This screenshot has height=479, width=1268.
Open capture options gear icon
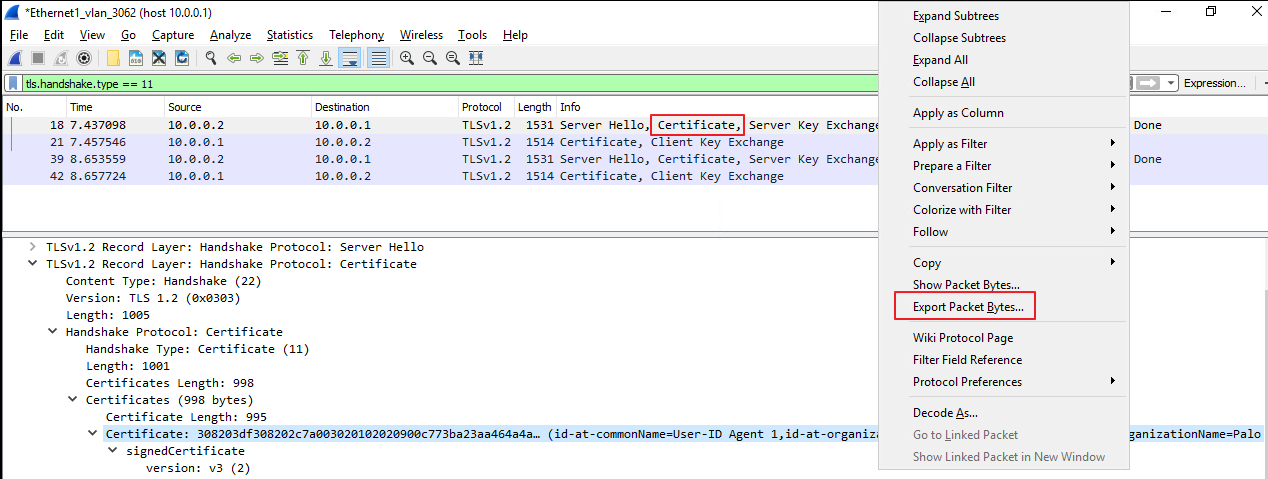pyautogui.click(x=84, y=58)
